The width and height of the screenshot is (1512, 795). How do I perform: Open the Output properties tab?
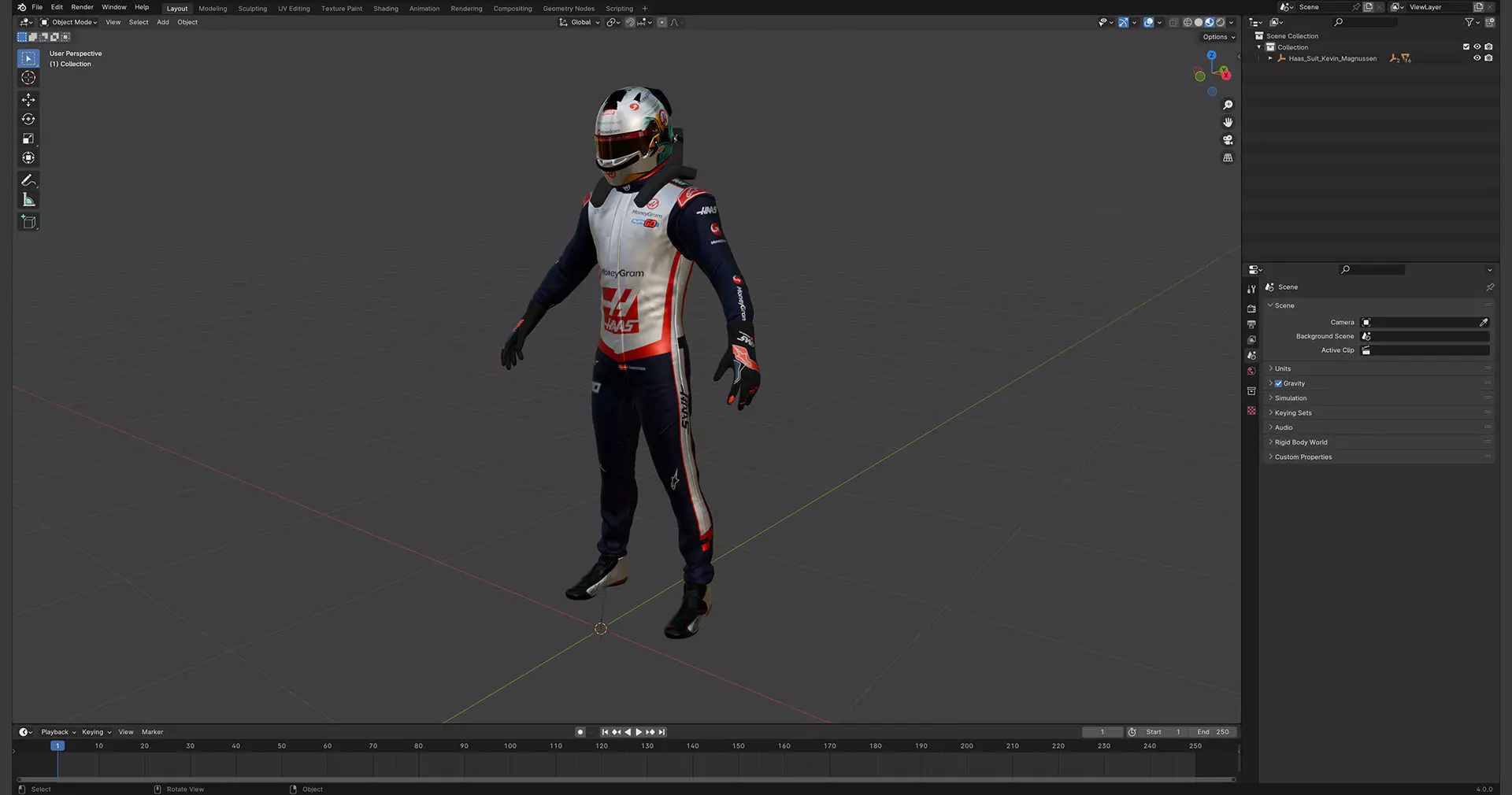(x=1251, y=324)
